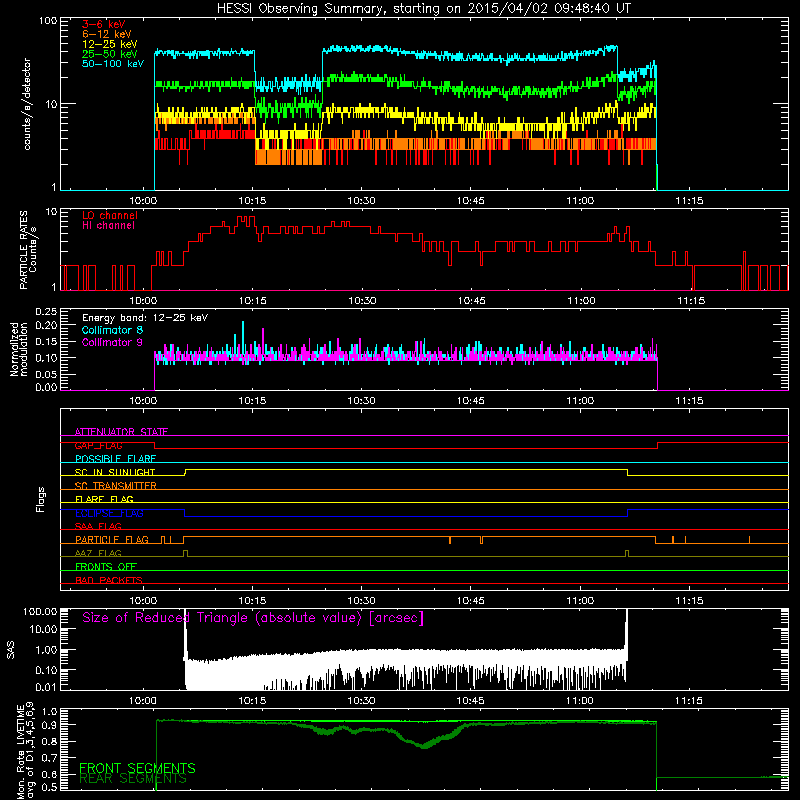Click the SC_TRANSMITTER flag label
Image resolution: width=800 pixels, height=800 pixels.
coord(115,485)
